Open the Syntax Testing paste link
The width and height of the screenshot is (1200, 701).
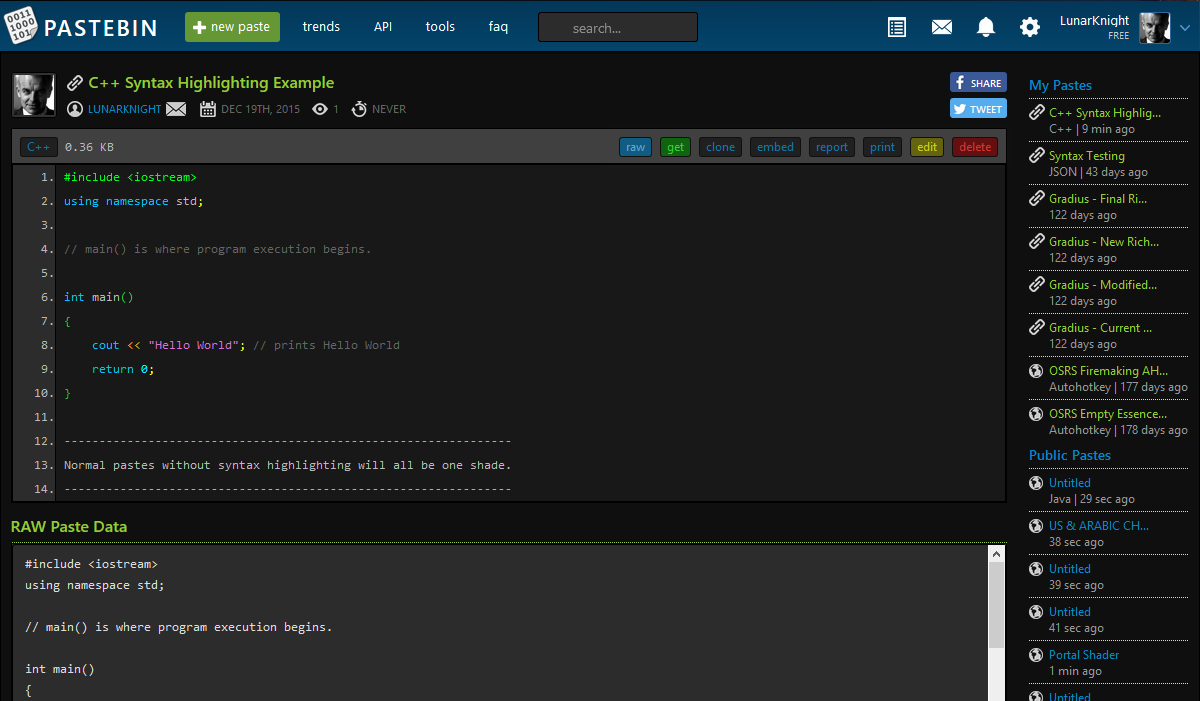coord(1086,155)
